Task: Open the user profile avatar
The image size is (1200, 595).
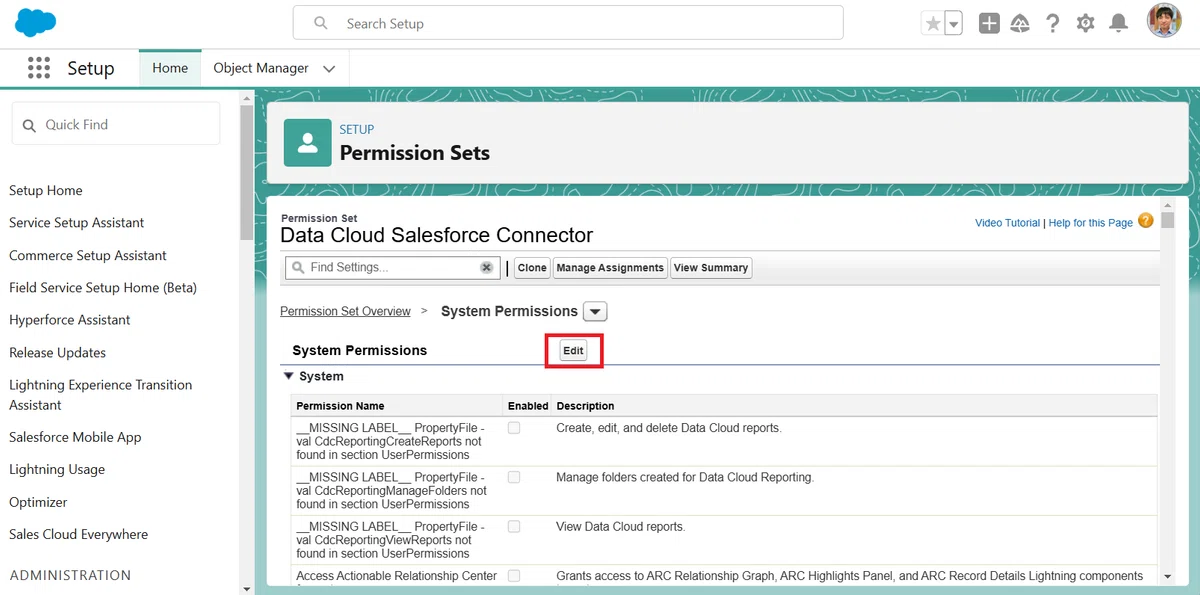Action: (1164, 21)
